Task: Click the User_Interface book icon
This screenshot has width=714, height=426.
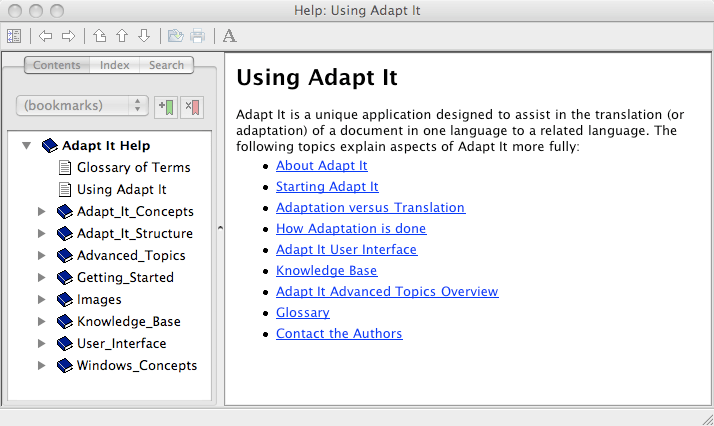Action: click(65, 343)
